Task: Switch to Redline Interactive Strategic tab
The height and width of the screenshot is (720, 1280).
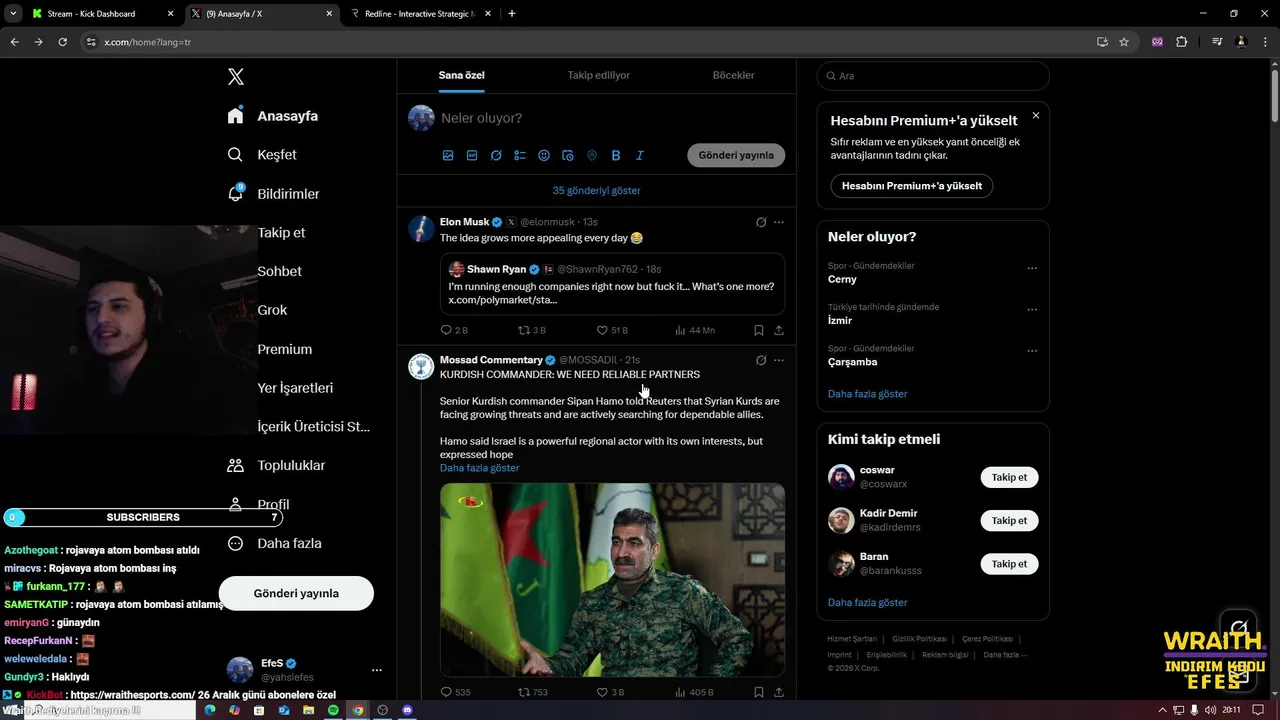Action: pos(420,14)
